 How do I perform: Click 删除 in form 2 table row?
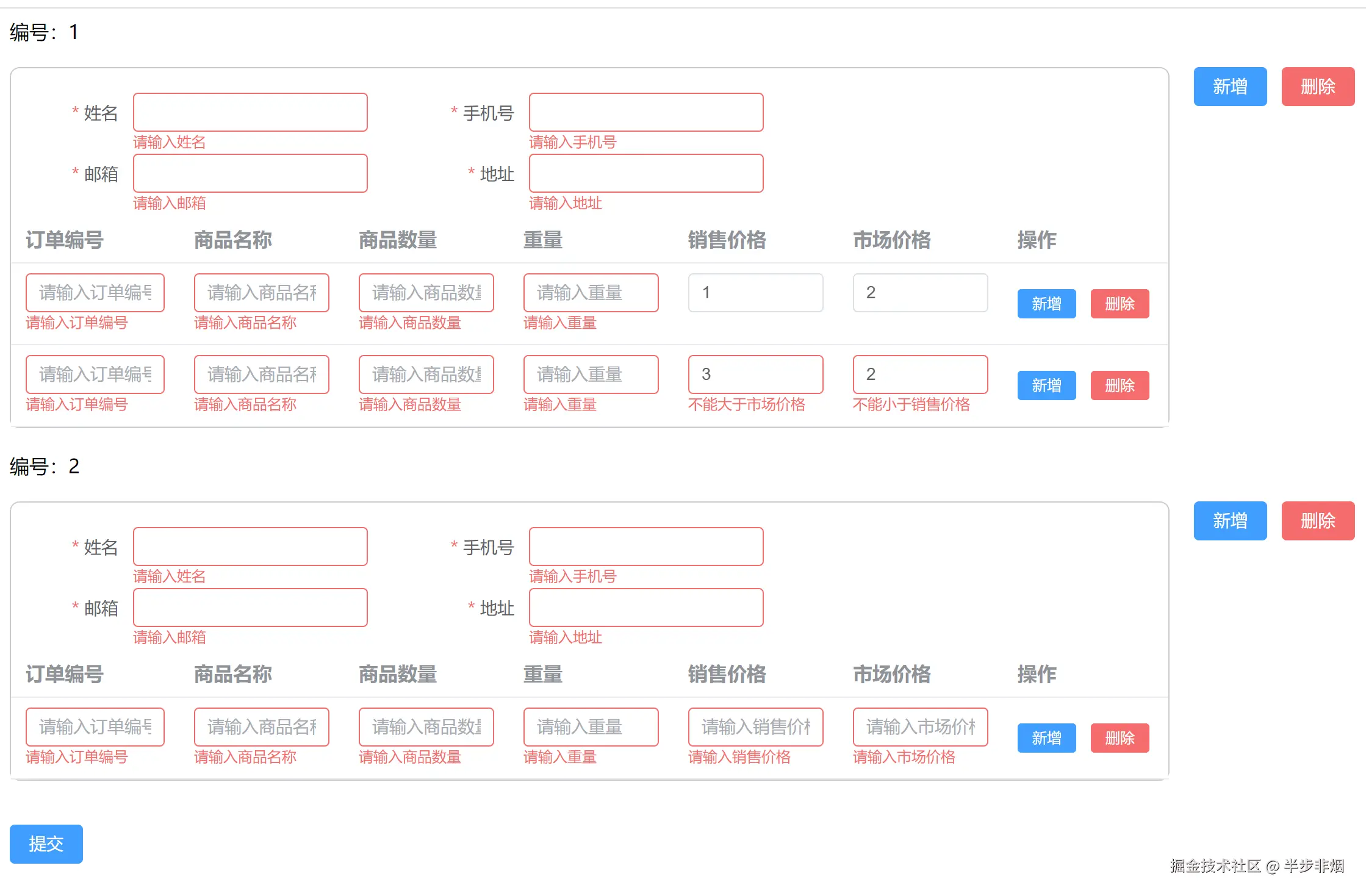pos(1119,738)
